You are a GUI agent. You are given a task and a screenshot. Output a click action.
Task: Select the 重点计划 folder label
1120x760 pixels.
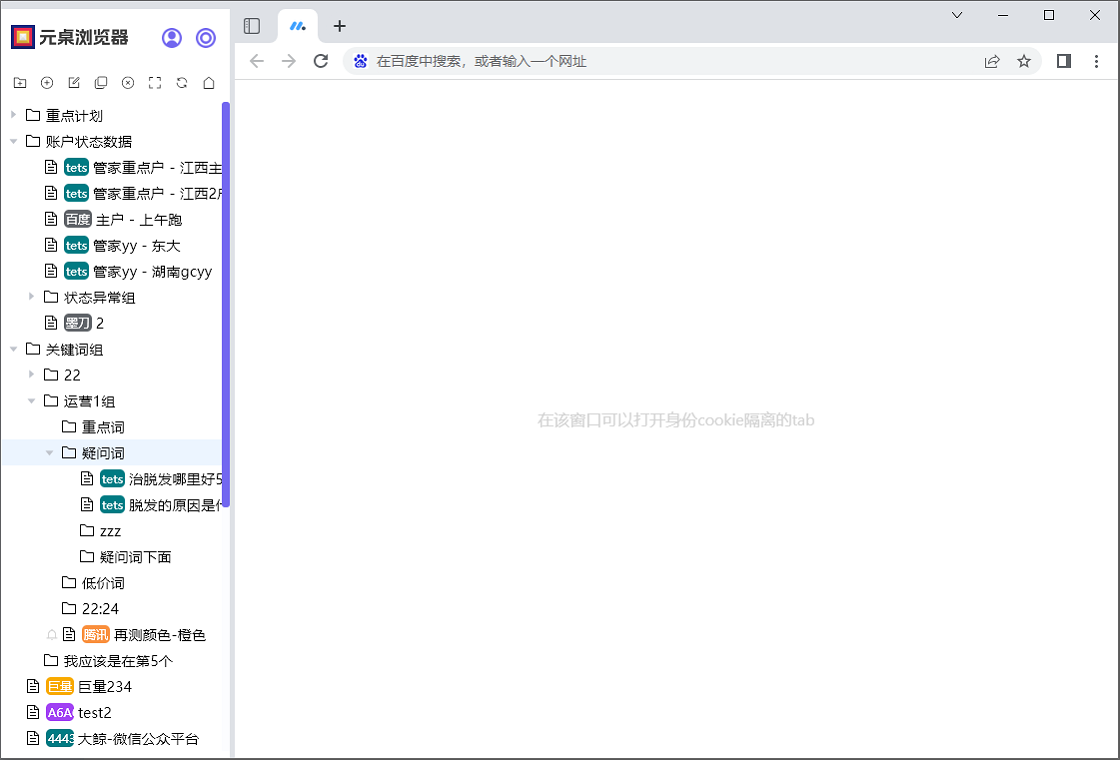(x=74, y=116)
